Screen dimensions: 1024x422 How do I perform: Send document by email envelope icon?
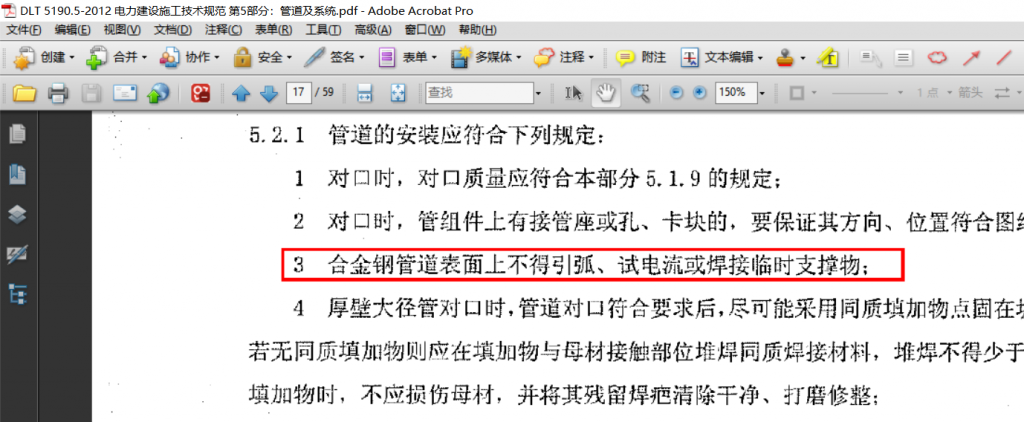[125, 93]
